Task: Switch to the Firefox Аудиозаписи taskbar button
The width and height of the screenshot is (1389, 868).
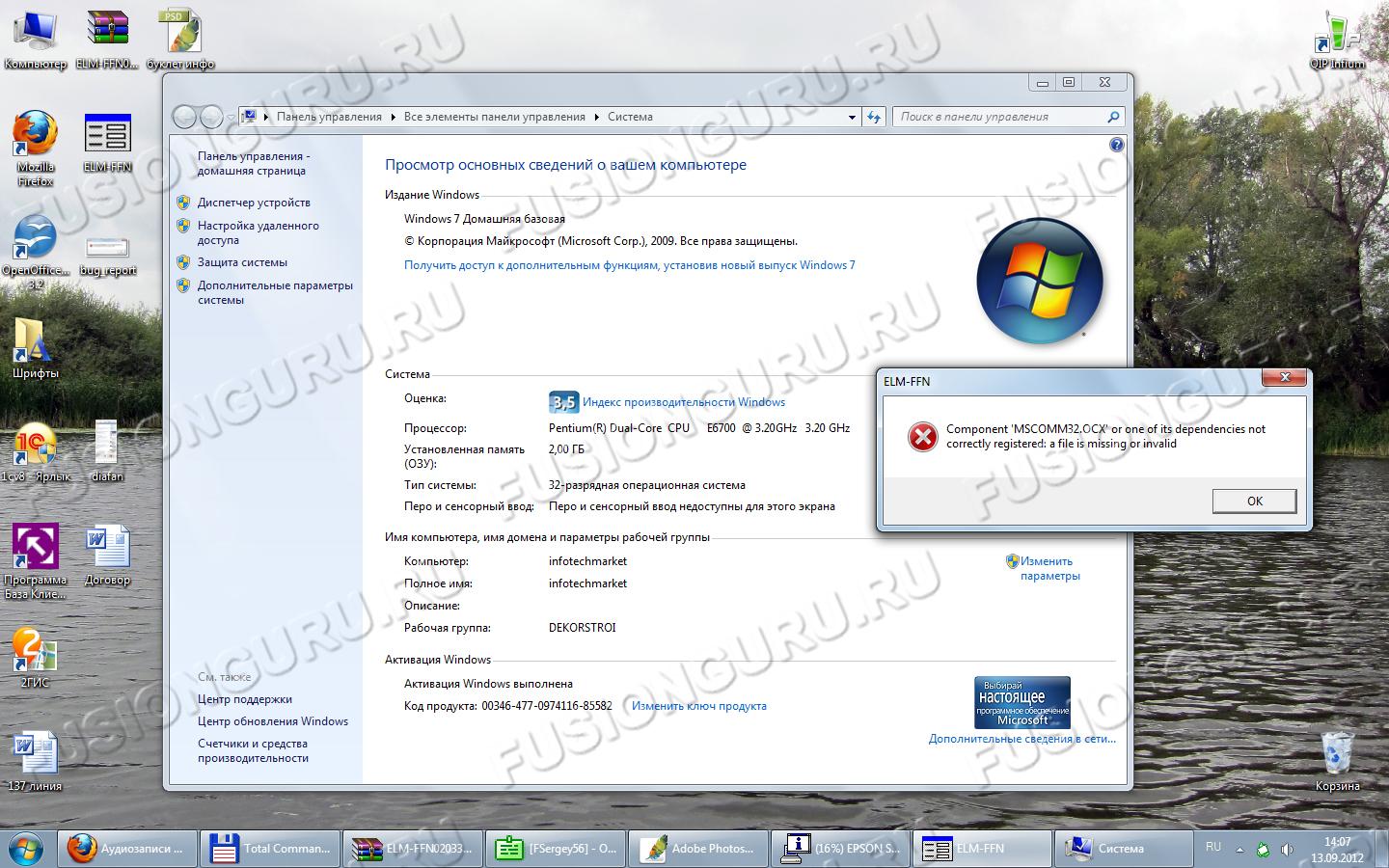Action: click(x=127, y=849)
